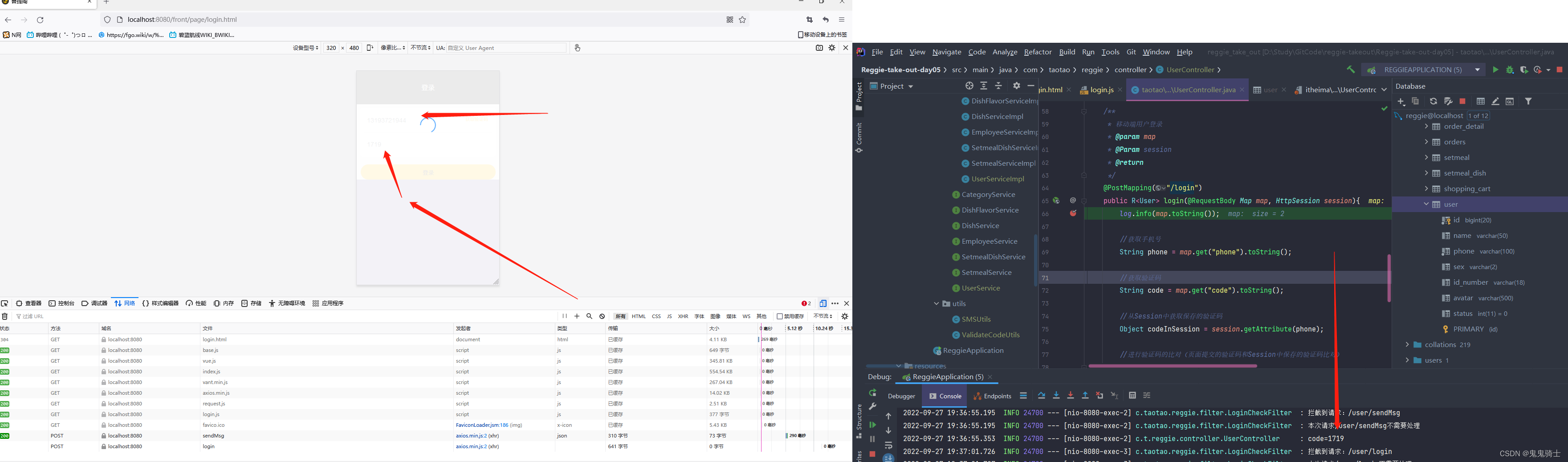Screen dimensions: 1568x462
Task: Click Resume Program in the debug sidebar
Action: (872, 425)
